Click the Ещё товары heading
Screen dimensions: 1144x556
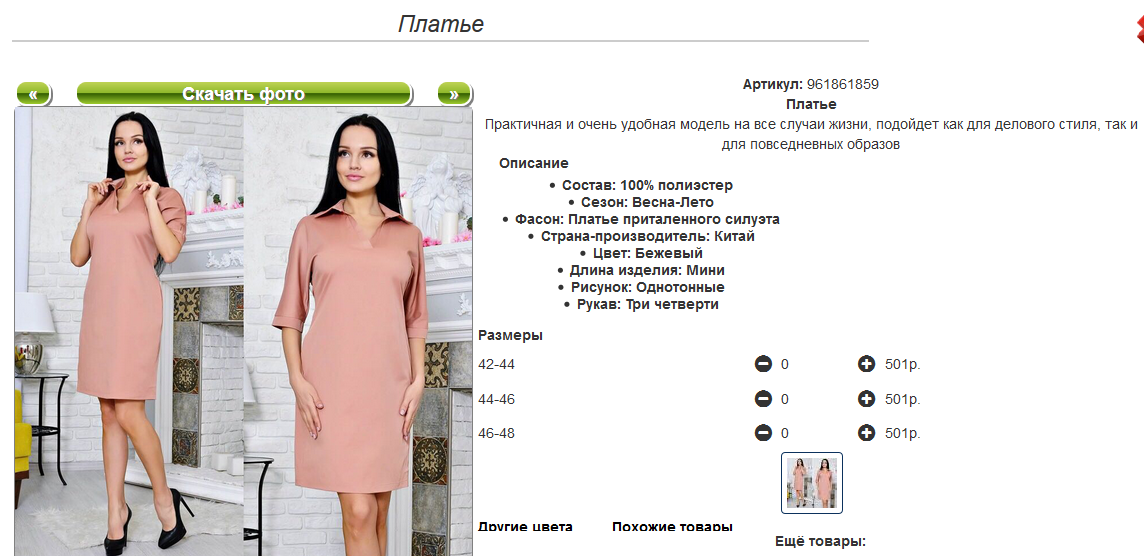pyautogui.click(x=820, y=542)
